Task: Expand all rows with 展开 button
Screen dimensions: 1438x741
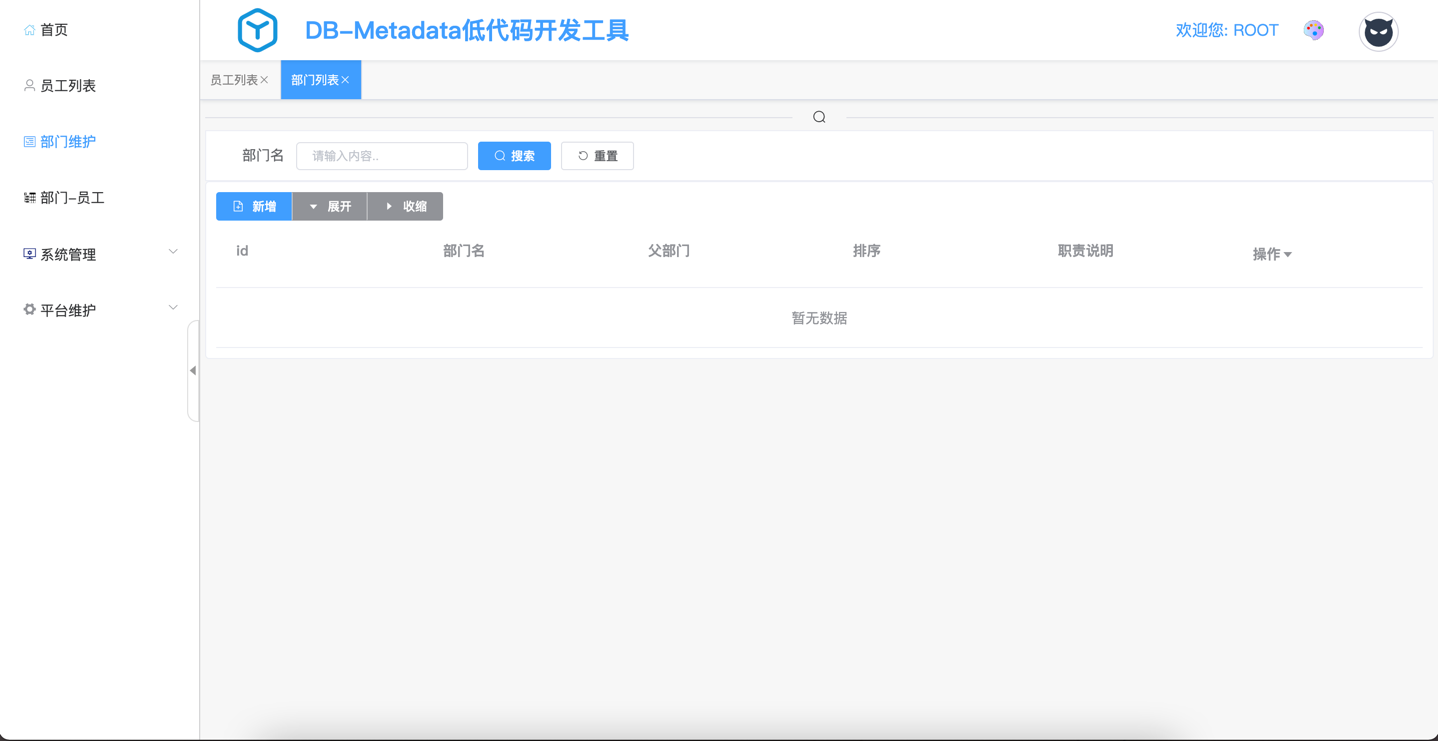Action: tap(330, 206)
